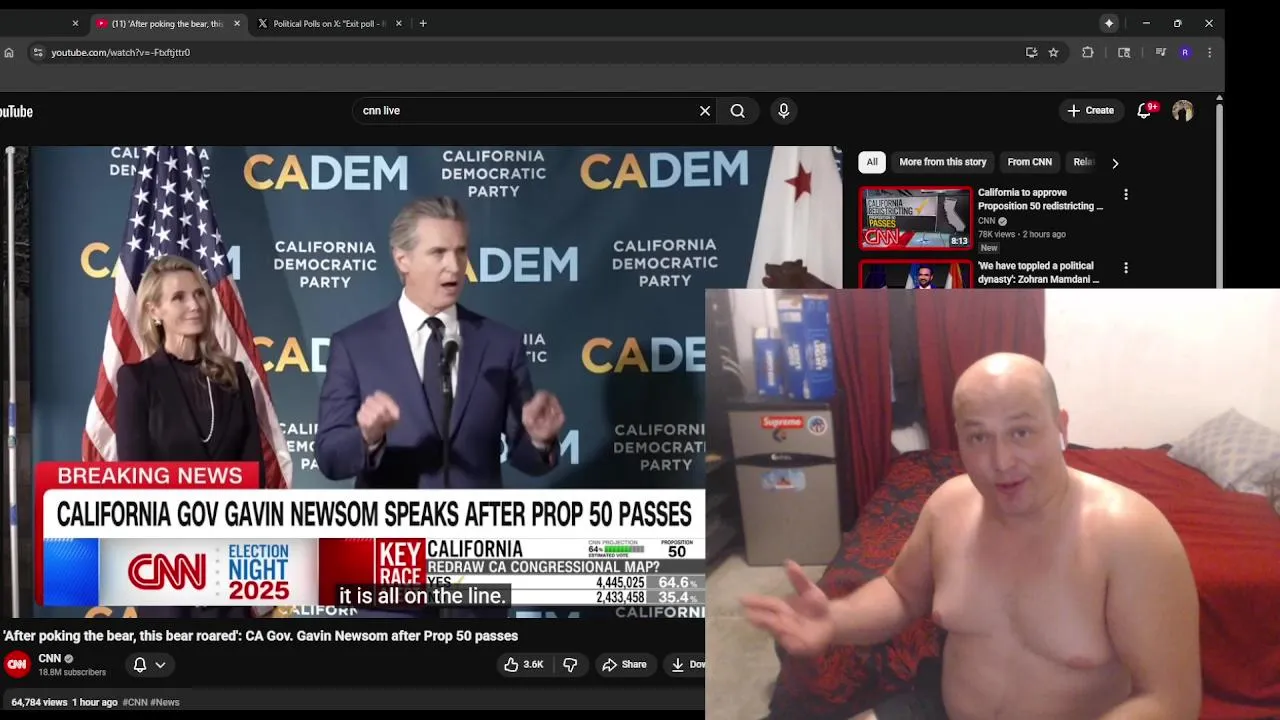Image resolution: width=1280 pixels, height=720 pixels.
Task: Open the Chrome three-dot menu
Action: [1210, 52]
